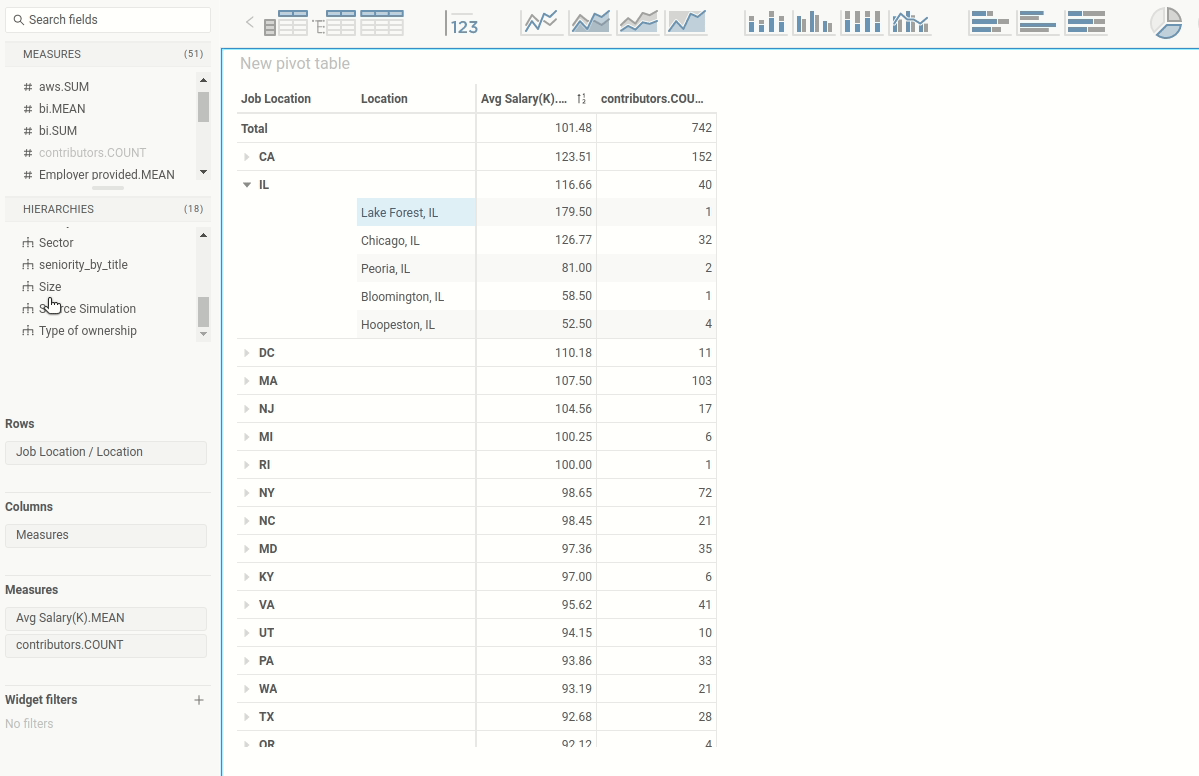Expand the CA row
The width and height of the screenshot is (1199, 776).
point(247,157)
